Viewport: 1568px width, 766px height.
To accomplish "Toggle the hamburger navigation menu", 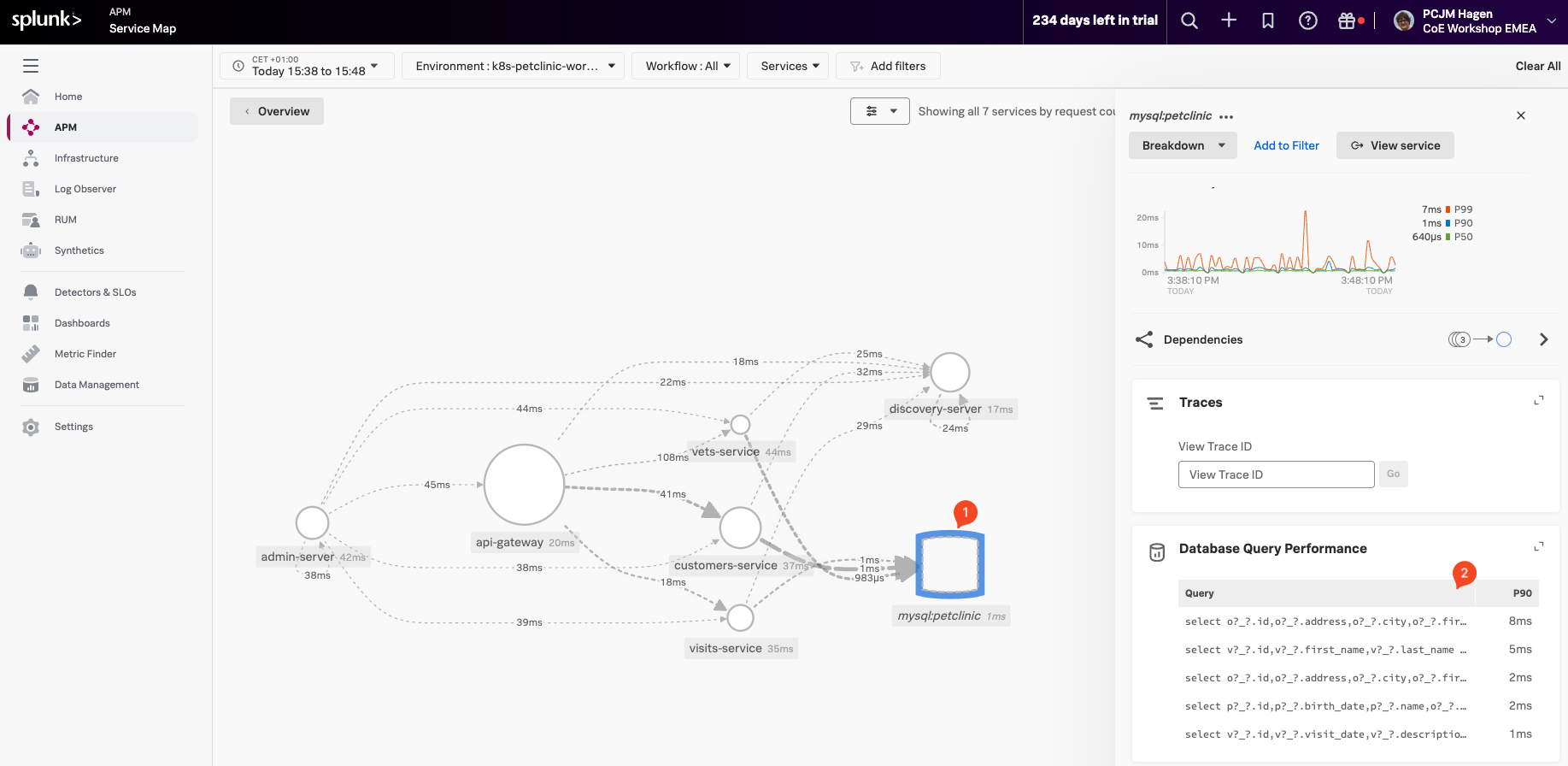I will tap(31, 66).
